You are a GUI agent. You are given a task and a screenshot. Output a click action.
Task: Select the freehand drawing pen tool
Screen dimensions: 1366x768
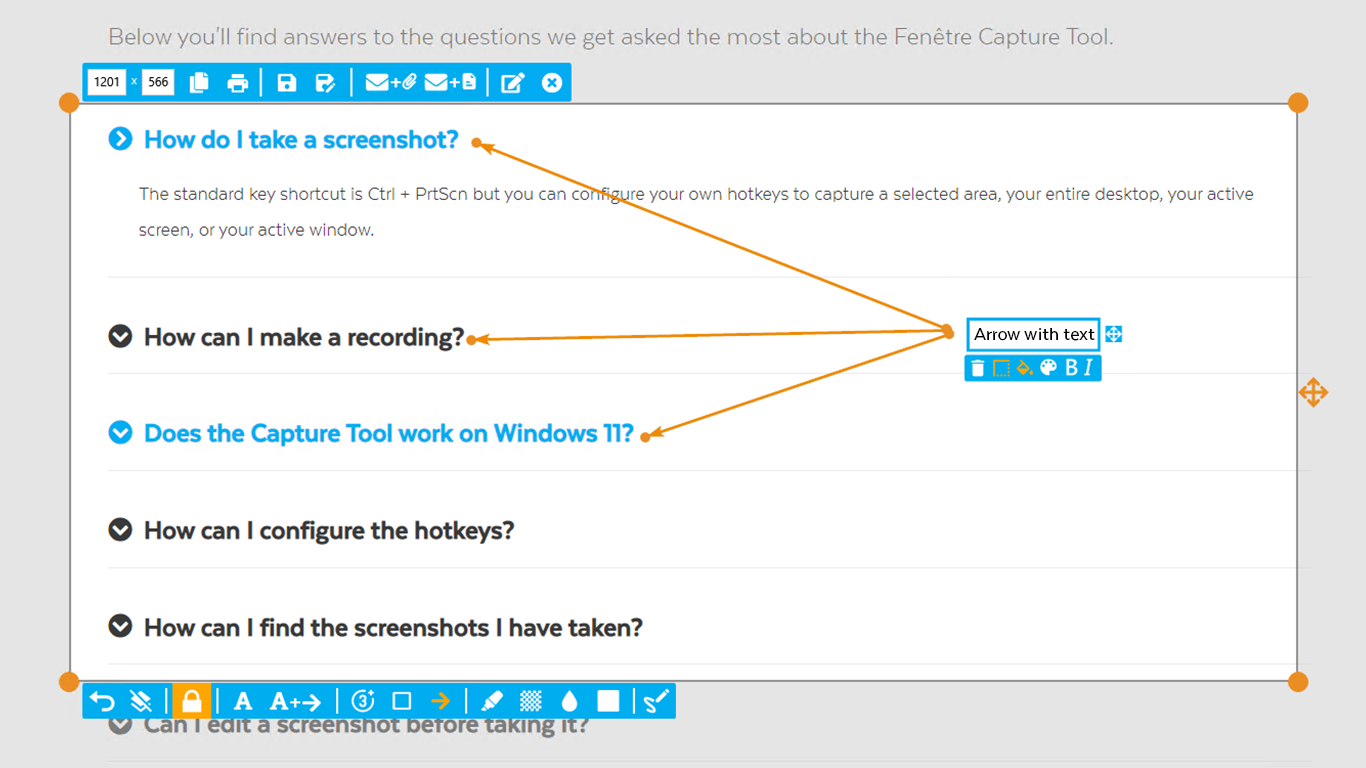(656, 701)
